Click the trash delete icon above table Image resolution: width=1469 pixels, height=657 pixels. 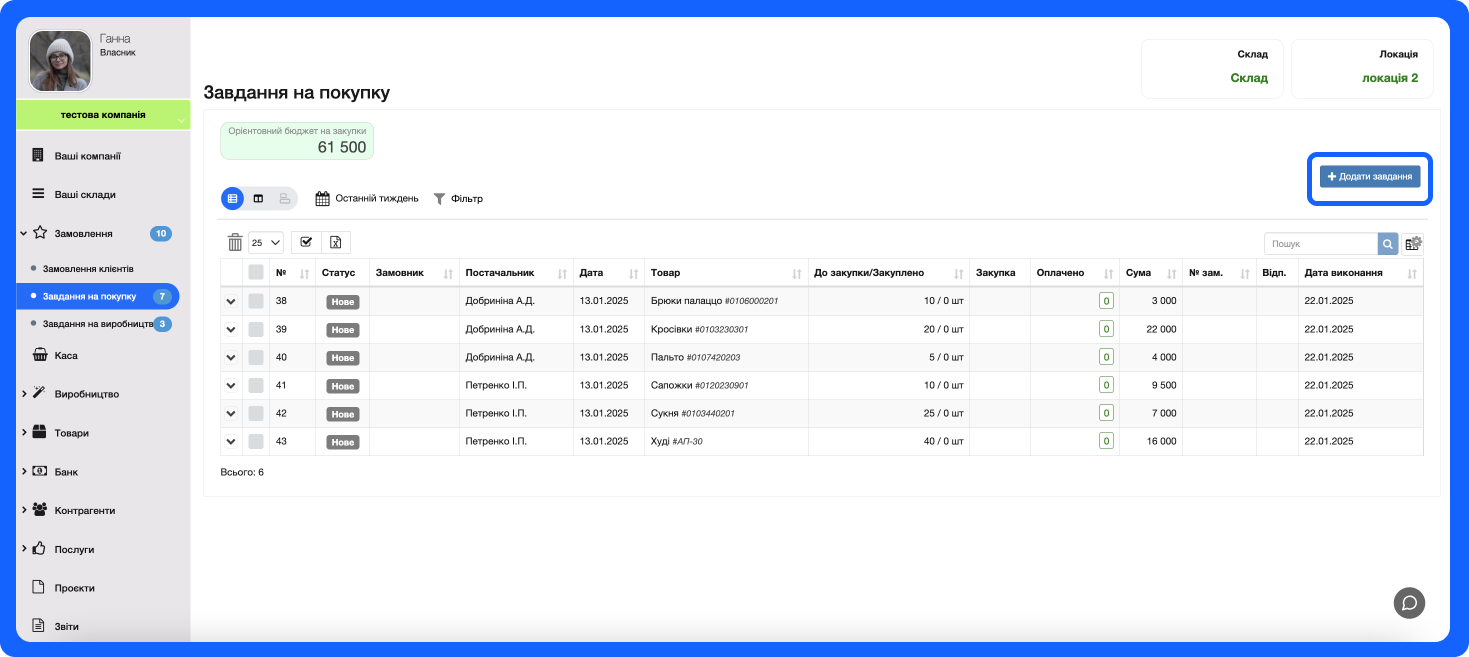pos(235,242)
